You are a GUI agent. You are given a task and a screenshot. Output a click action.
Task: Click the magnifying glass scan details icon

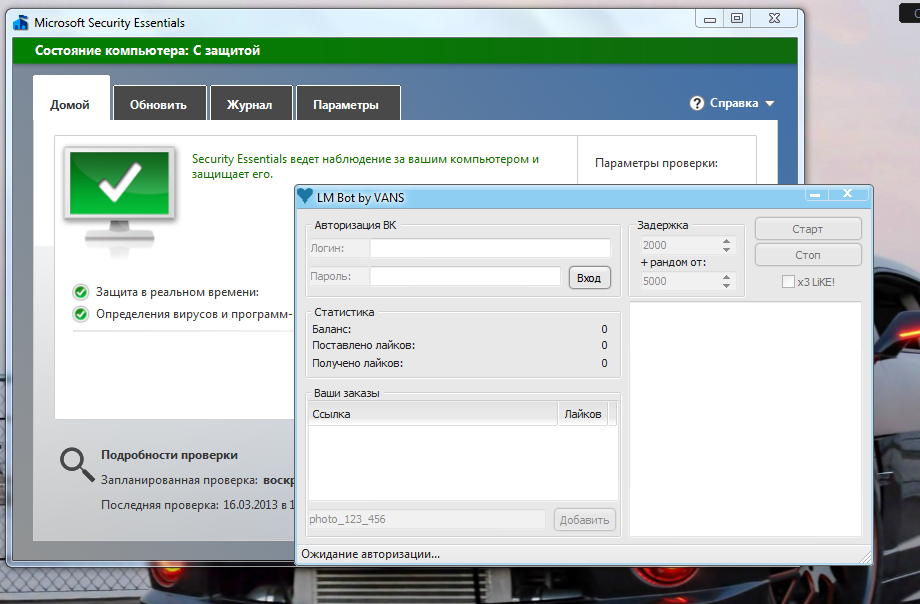coord(76,463)
